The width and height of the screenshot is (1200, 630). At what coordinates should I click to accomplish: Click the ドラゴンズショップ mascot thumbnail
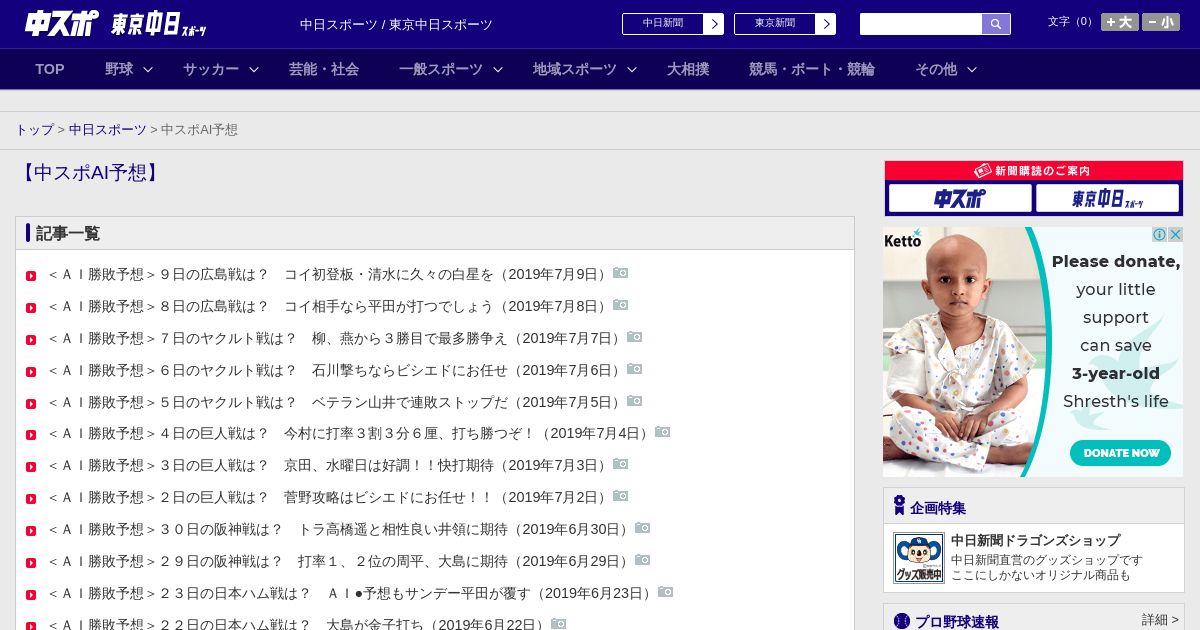pyautogui.click(x=919, y=558)
